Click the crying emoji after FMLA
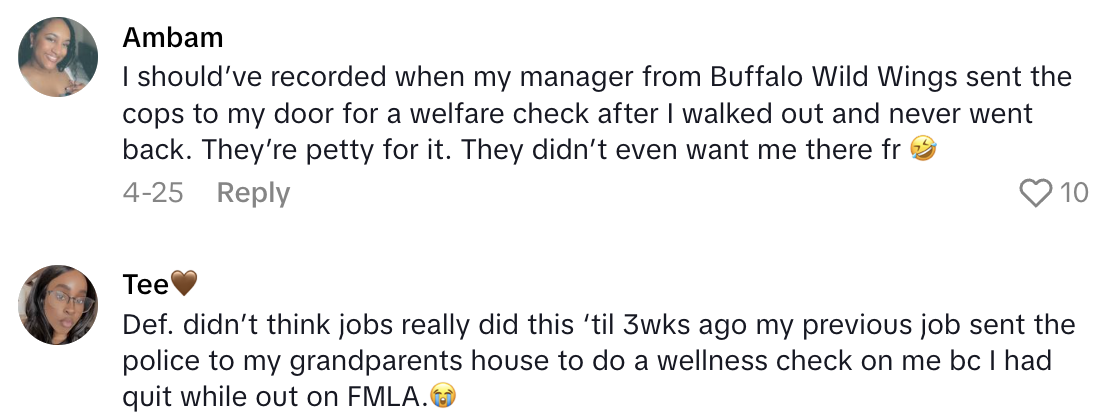The height and width of the screenshot is (420, 1120). point(442,396)
